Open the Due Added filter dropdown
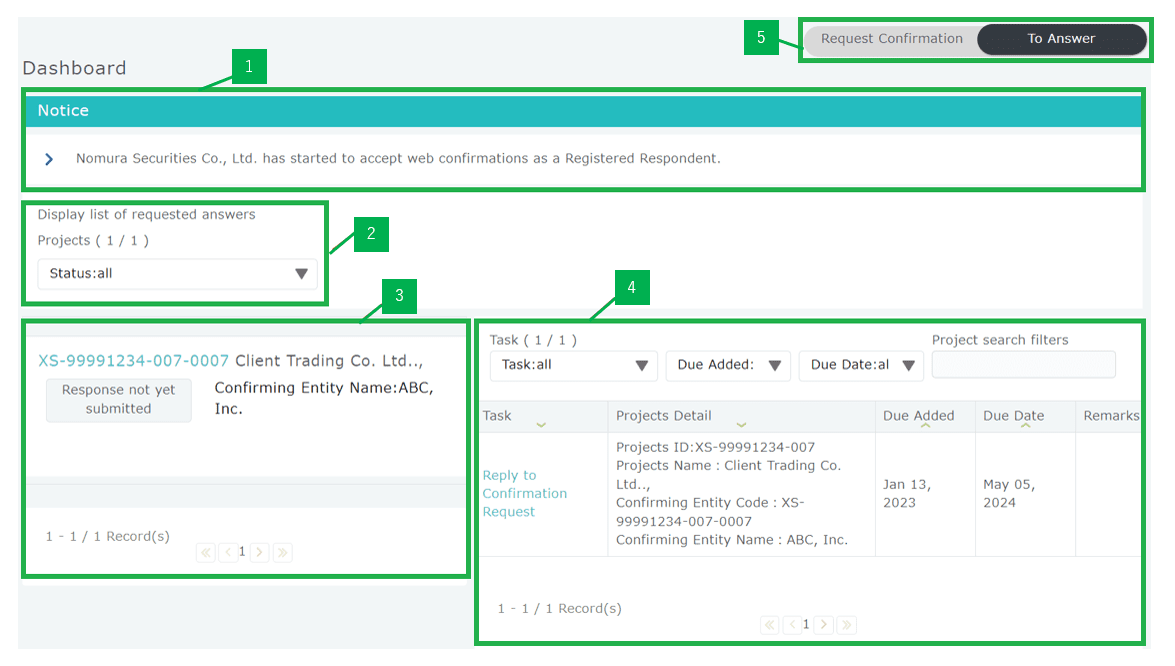 [x=728, y=366]
